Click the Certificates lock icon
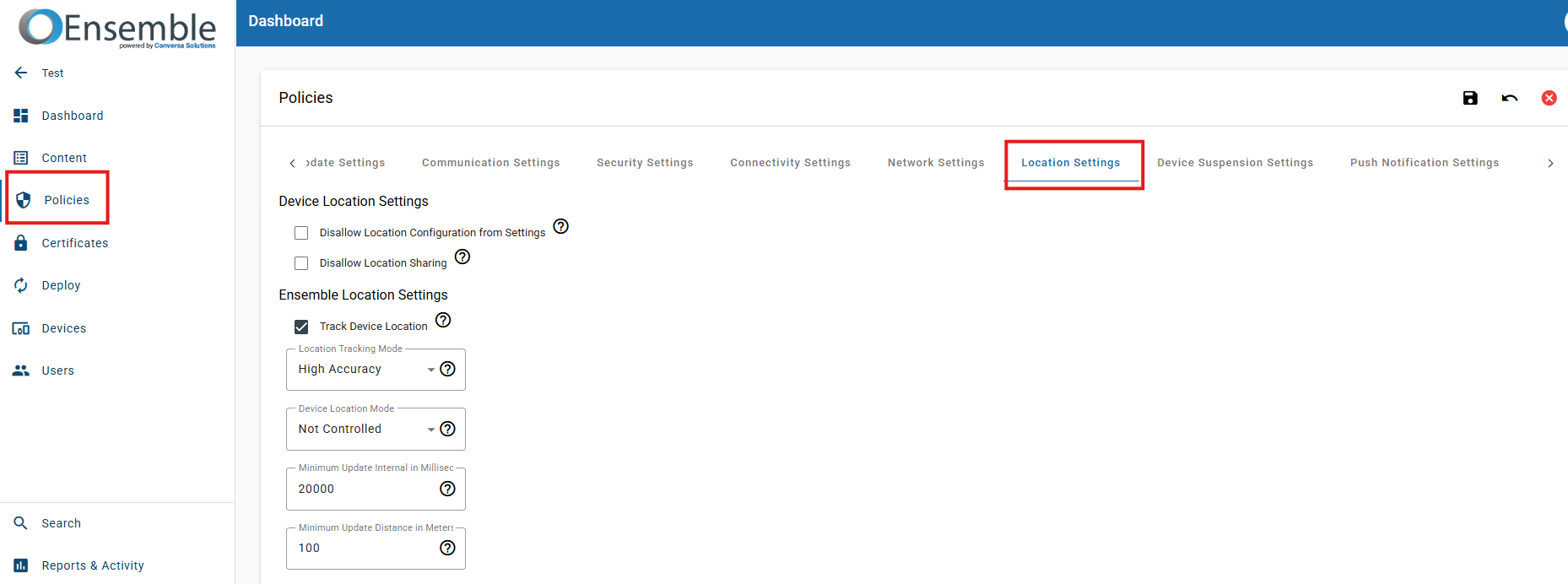 (x=21, y=243)
